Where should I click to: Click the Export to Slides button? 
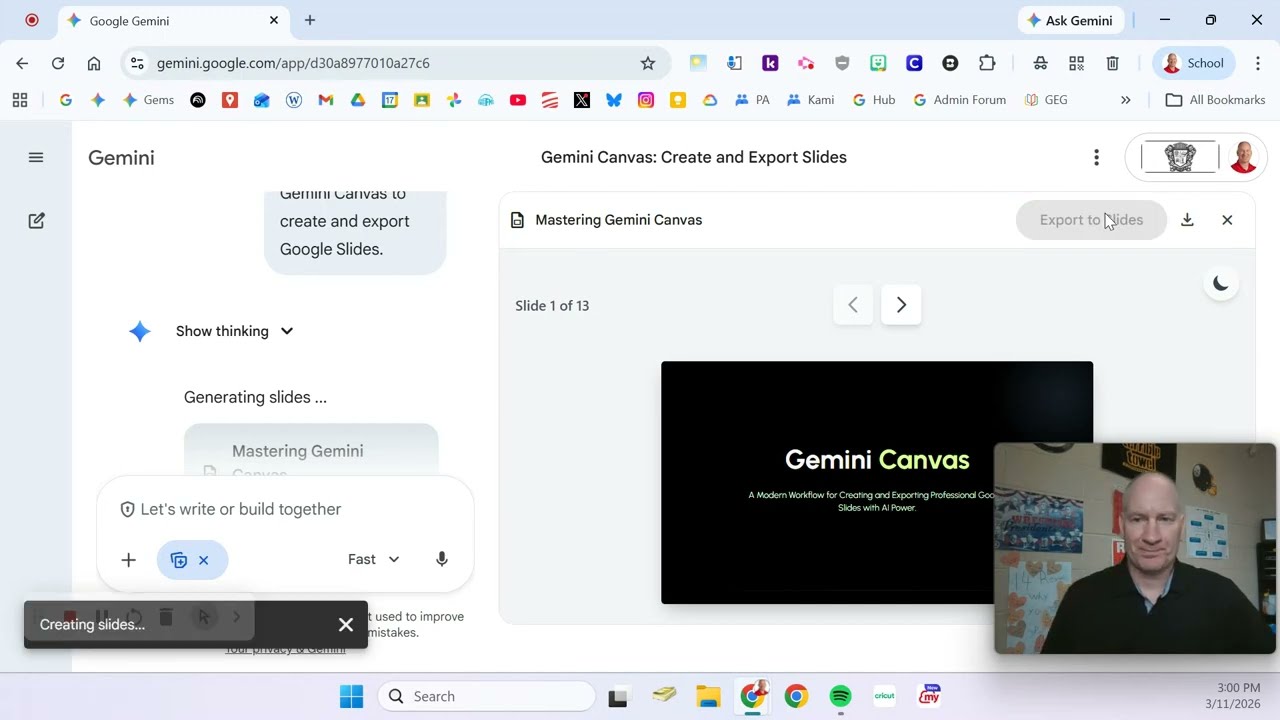click(1091, 220)
